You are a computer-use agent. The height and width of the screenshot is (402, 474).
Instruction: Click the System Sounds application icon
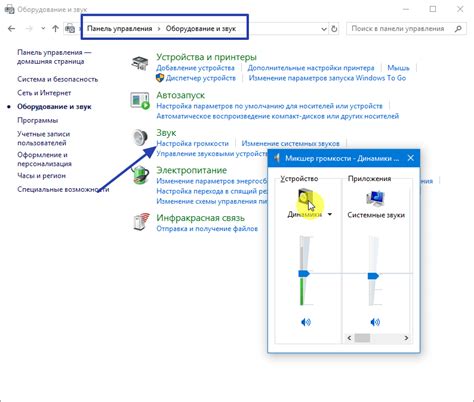tap(376, 198)
